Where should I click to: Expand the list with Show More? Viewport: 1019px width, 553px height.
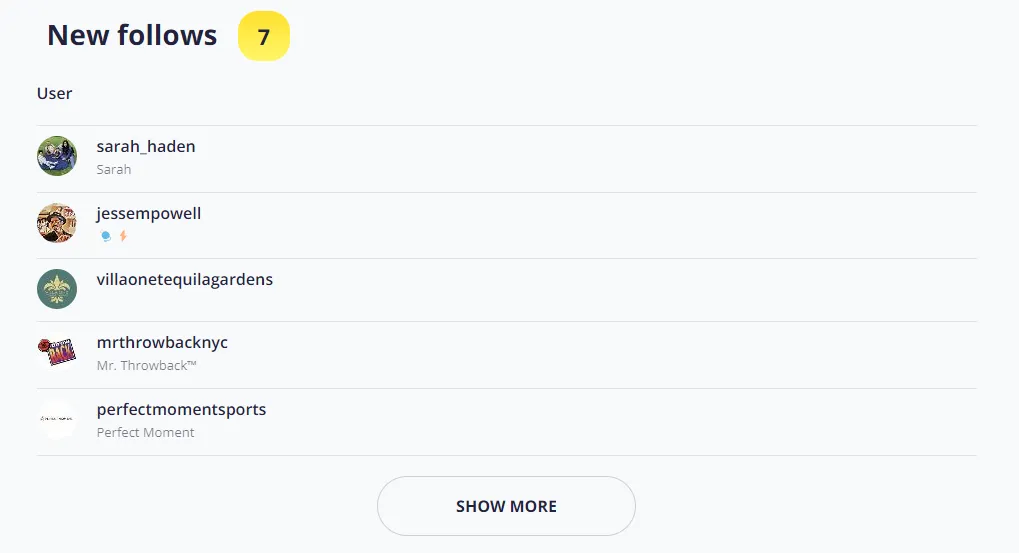tap(506, 506)
